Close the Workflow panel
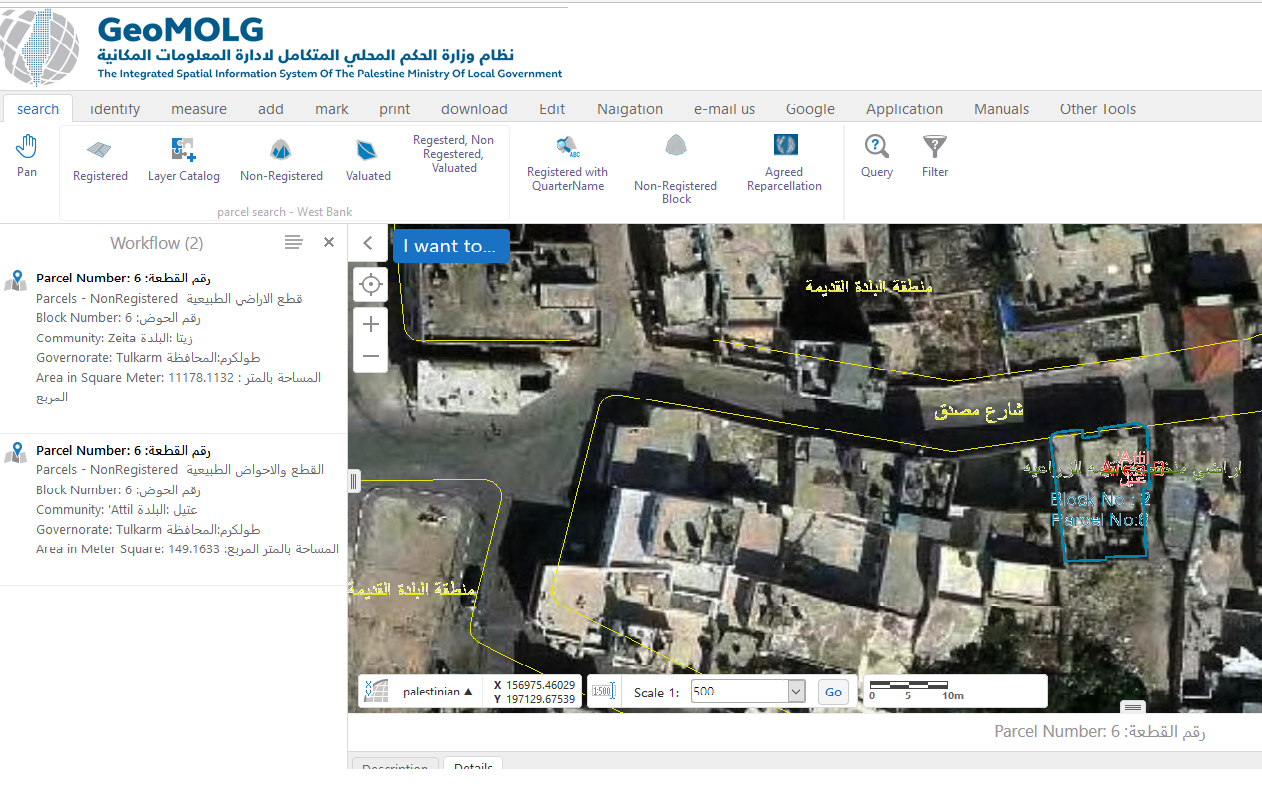1262x795 pixels. (329, 242)
